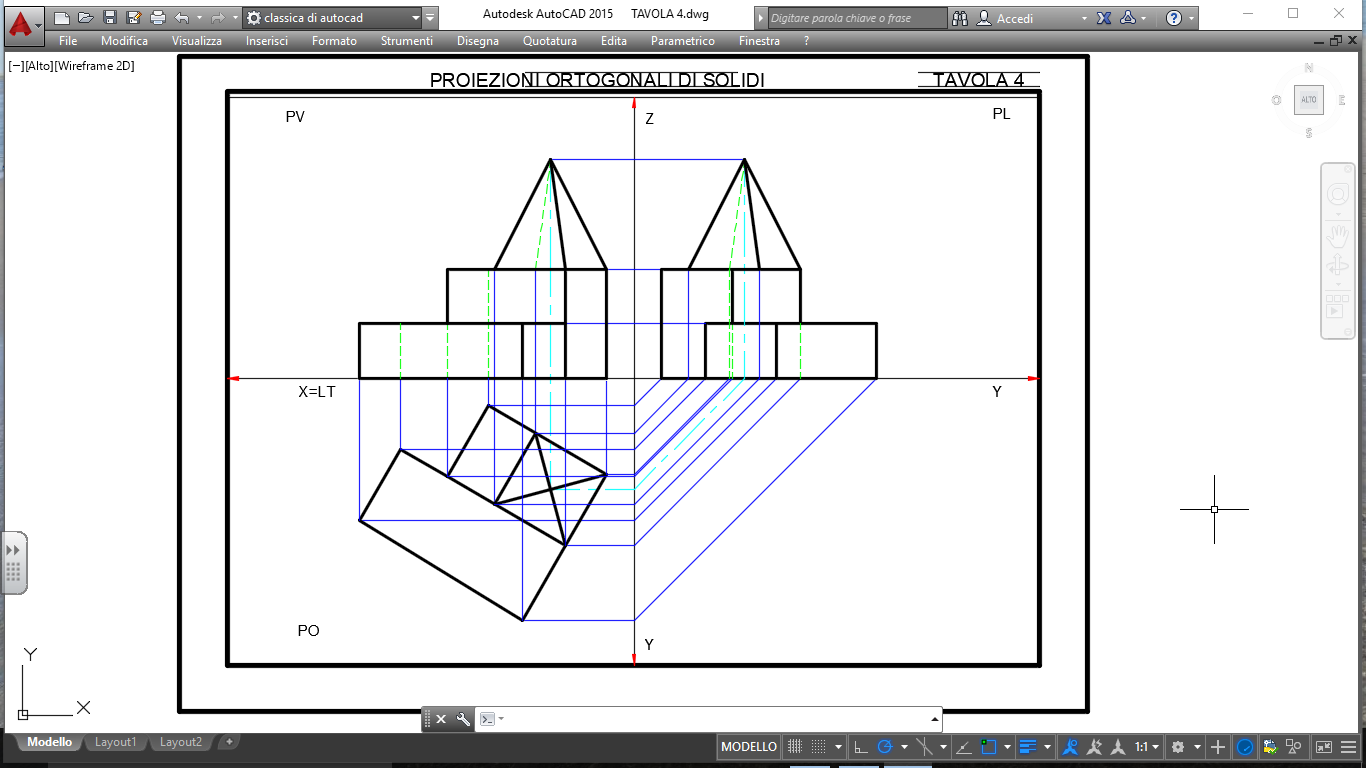Open the navigation bar SteeringWheel tool
The height and width of the screenshot is (768, 1366).
[x=1337, y=194]
